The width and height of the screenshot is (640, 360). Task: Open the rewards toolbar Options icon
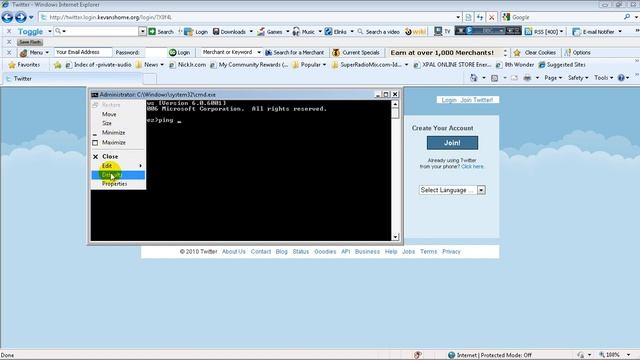pos(567,53)
